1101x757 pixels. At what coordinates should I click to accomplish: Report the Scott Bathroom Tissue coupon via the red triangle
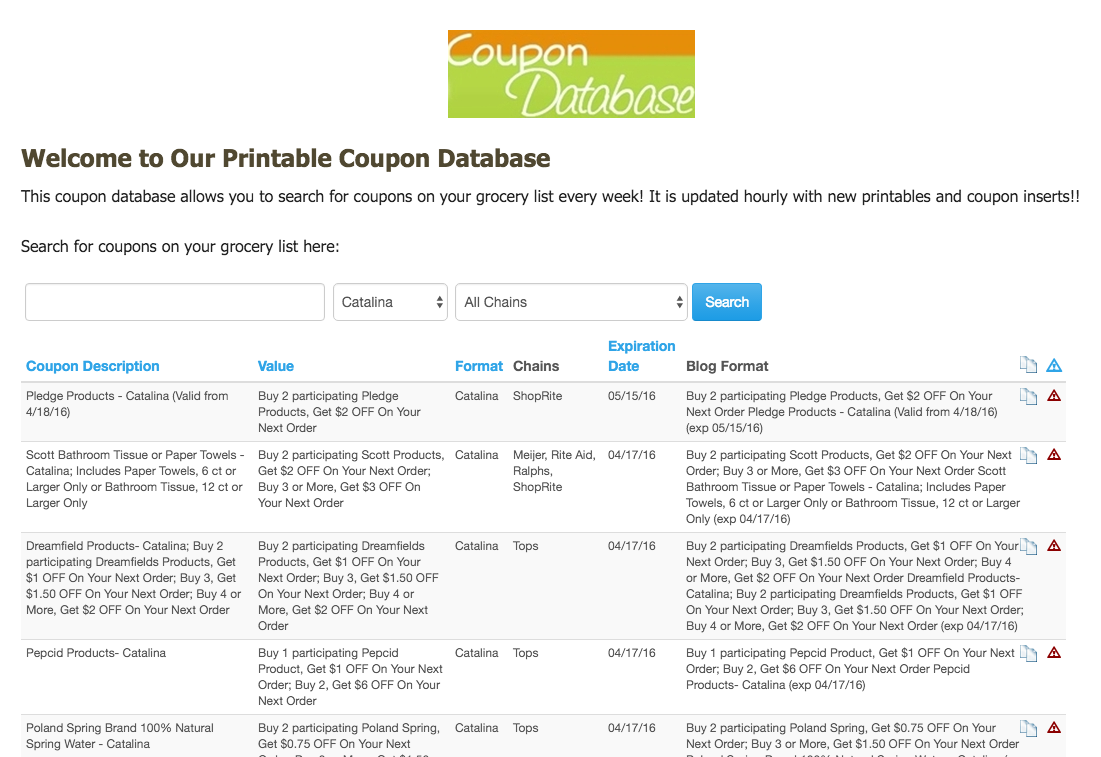coord(1054,454)
